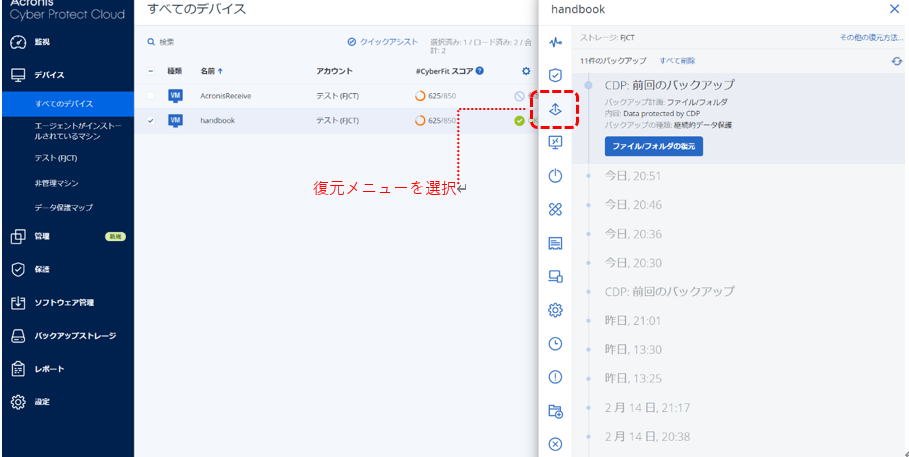This screenshot has width=909, height=457.
Task: Open the patch bandage icon
Action: point(556,209)
